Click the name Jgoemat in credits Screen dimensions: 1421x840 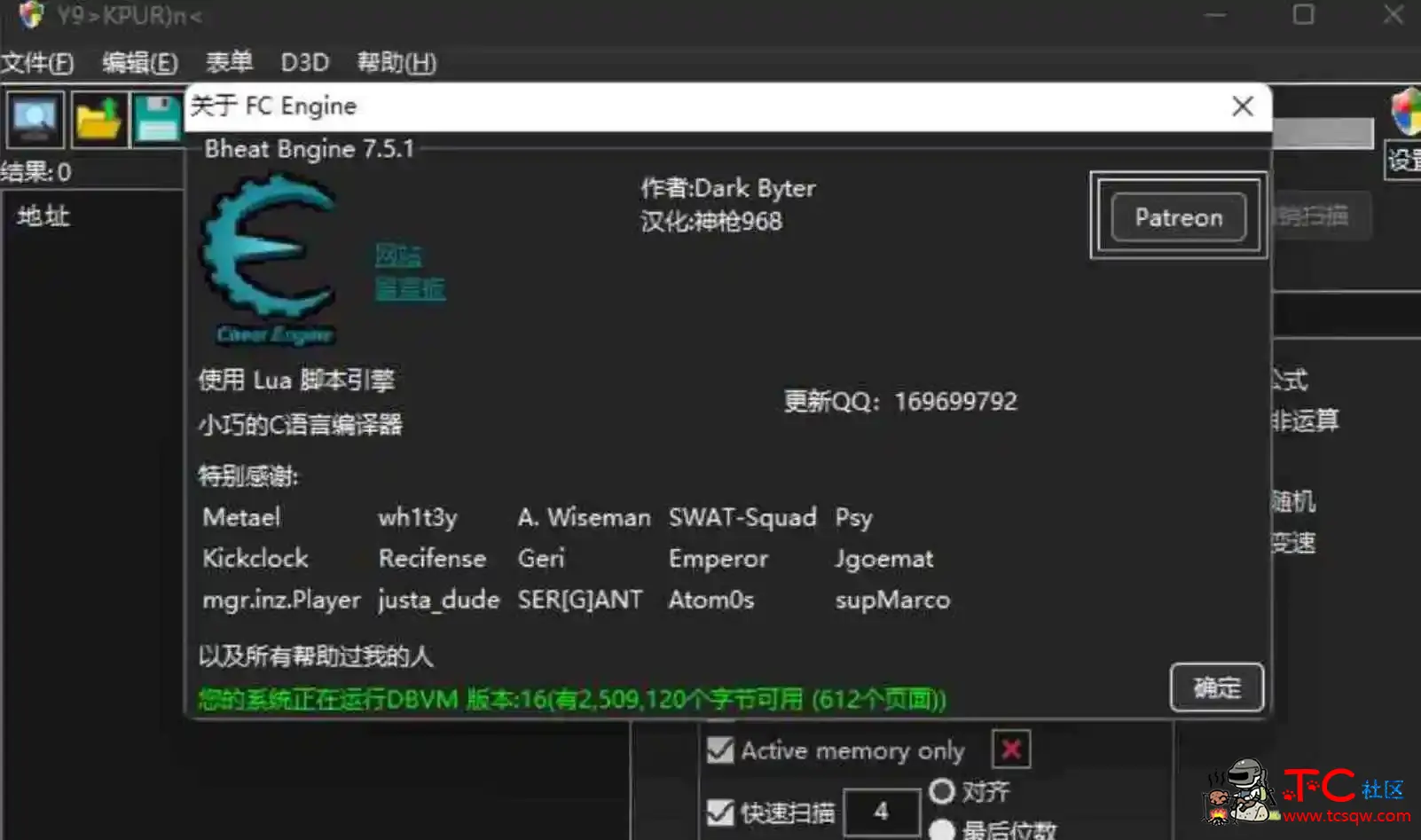click(x=883, y=559)
